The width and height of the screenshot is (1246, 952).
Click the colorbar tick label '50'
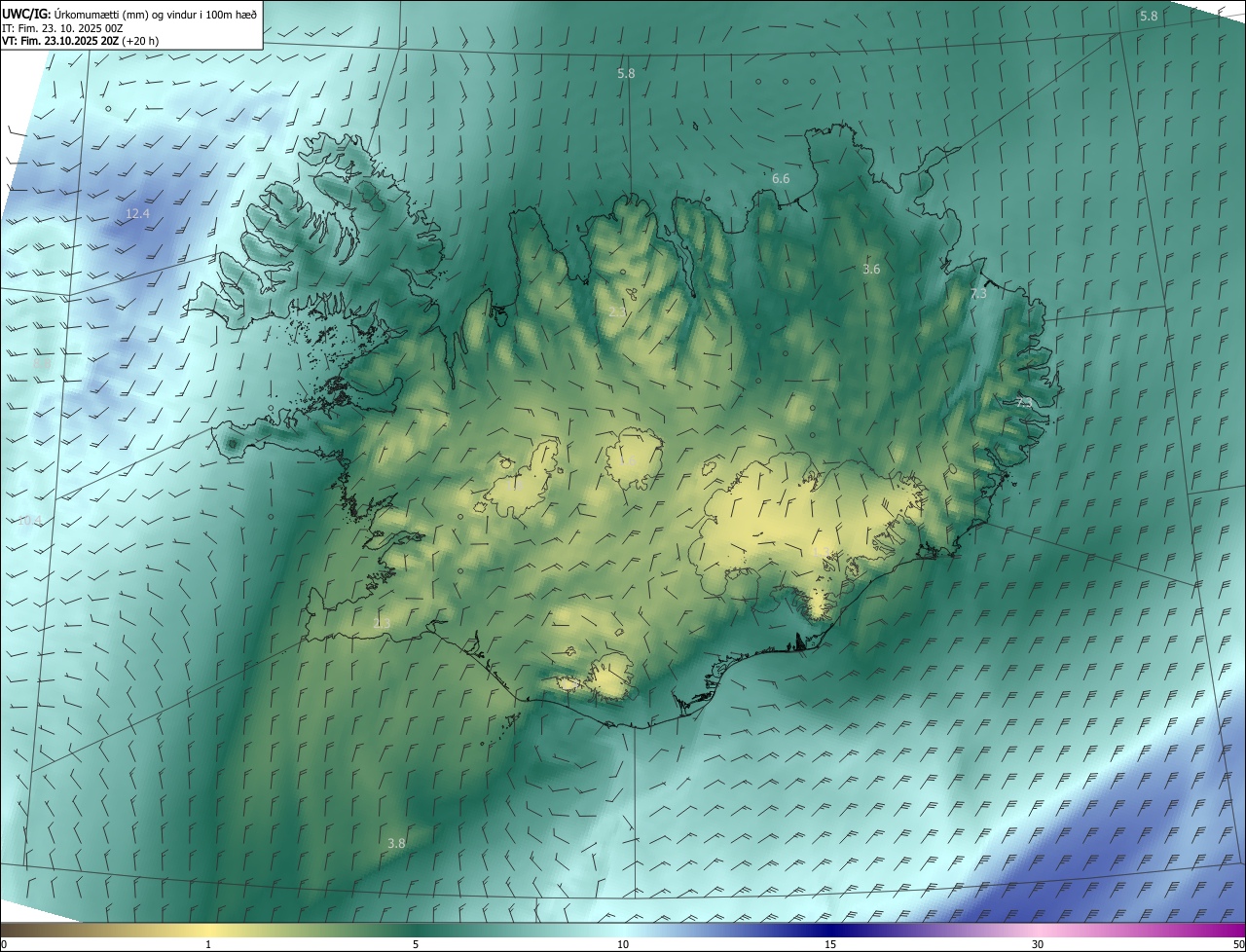(x=1238, y=944)
